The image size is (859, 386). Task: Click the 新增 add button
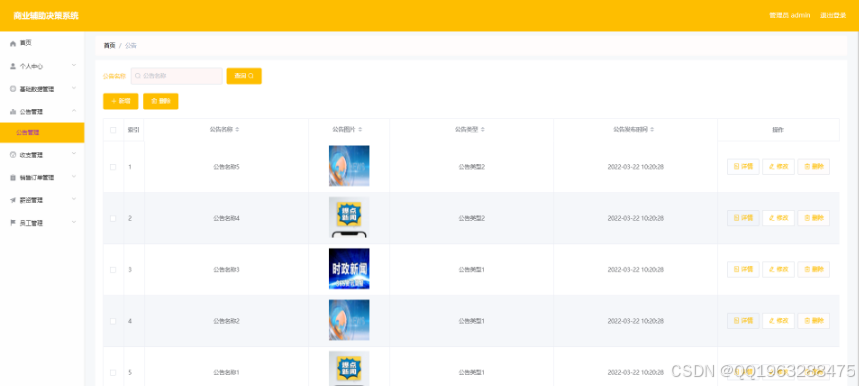point(121,101)
